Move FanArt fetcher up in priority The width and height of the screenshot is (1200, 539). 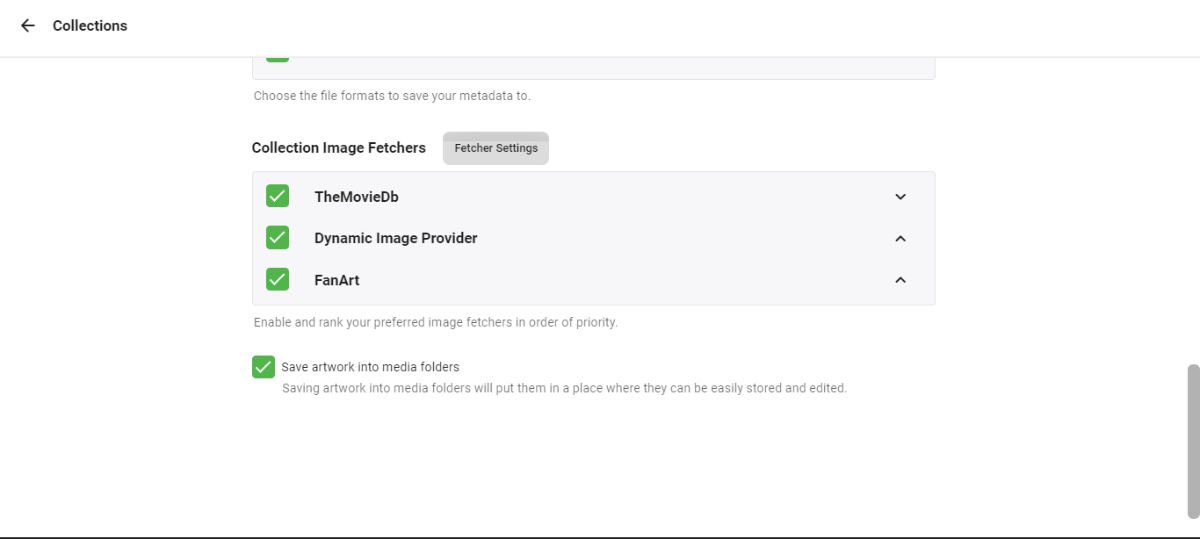point(900,281)
